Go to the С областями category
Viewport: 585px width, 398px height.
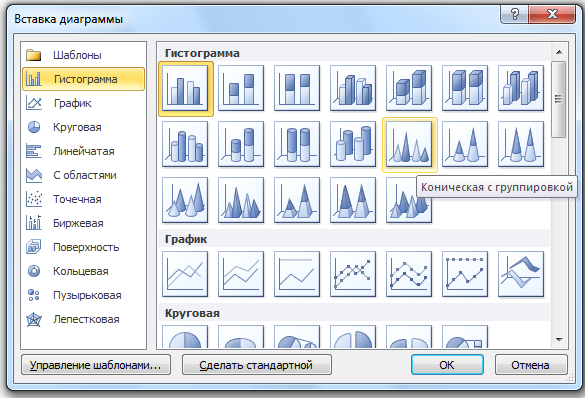pos(84,175)
